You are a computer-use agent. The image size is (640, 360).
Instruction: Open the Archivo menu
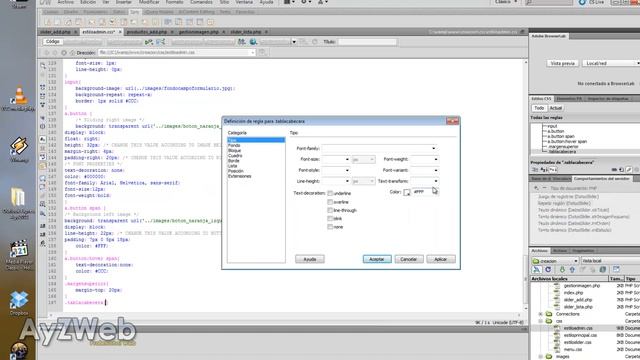click(x=66, y=2)
